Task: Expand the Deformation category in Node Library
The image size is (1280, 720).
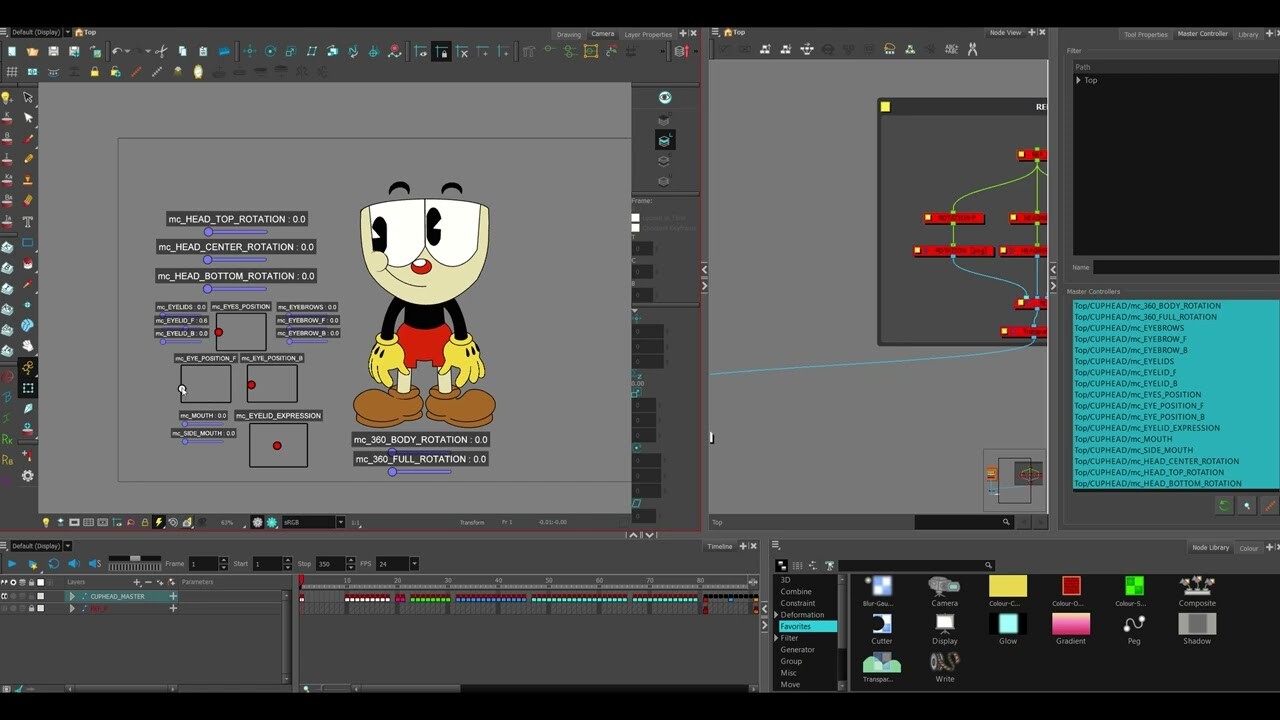Action: coord(778,614)
